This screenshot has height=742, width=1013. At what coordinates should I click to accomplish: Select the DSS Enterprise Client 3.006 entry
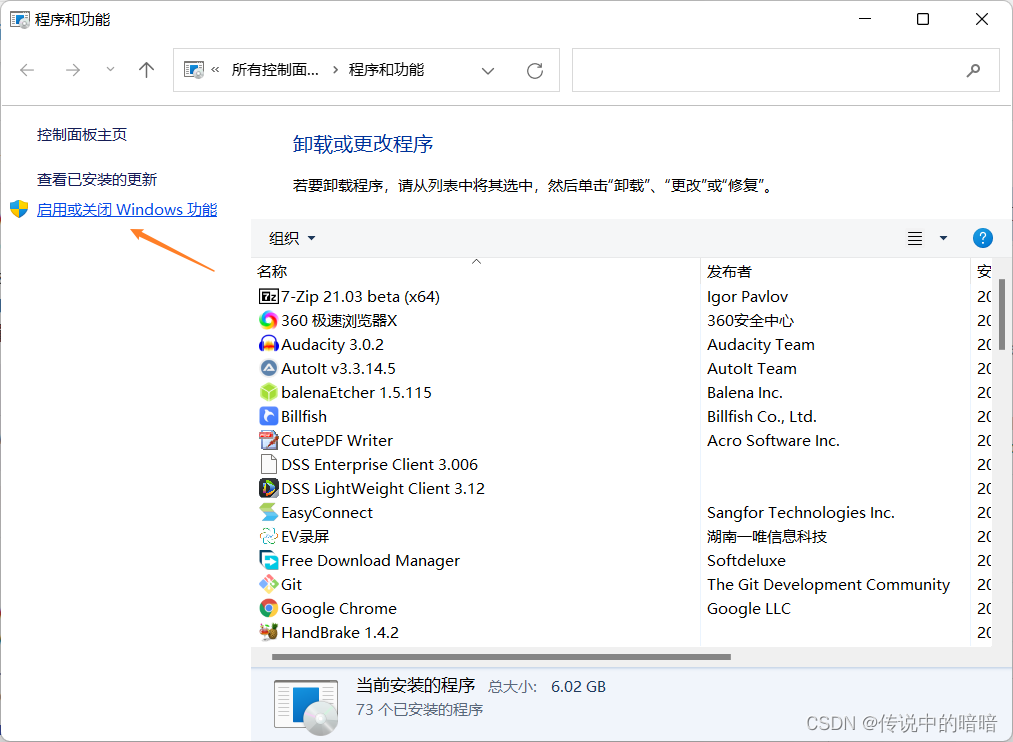click(x=379, y=464)
